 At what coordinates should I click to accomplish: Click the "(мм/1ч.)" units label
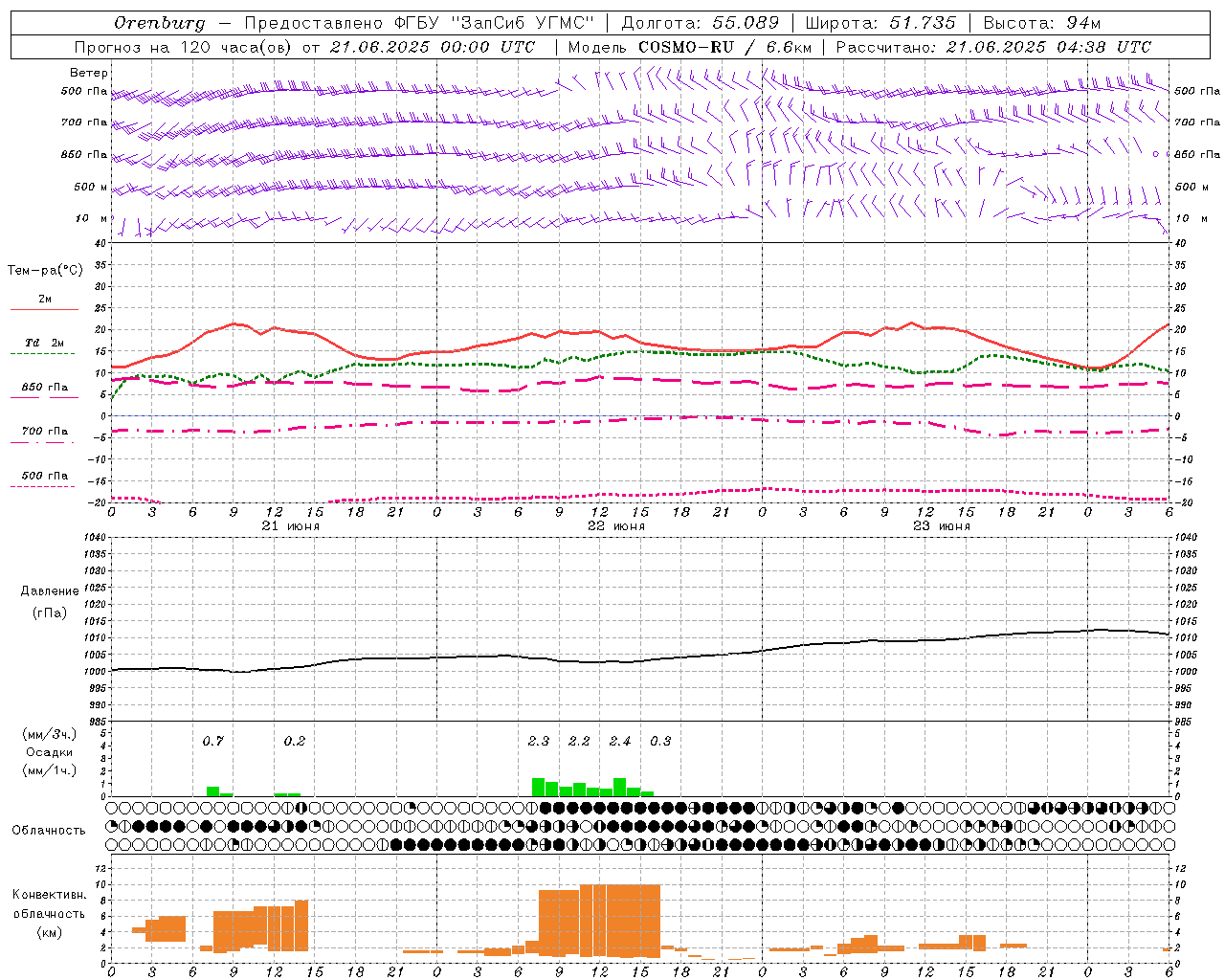(x=49, y=770)
